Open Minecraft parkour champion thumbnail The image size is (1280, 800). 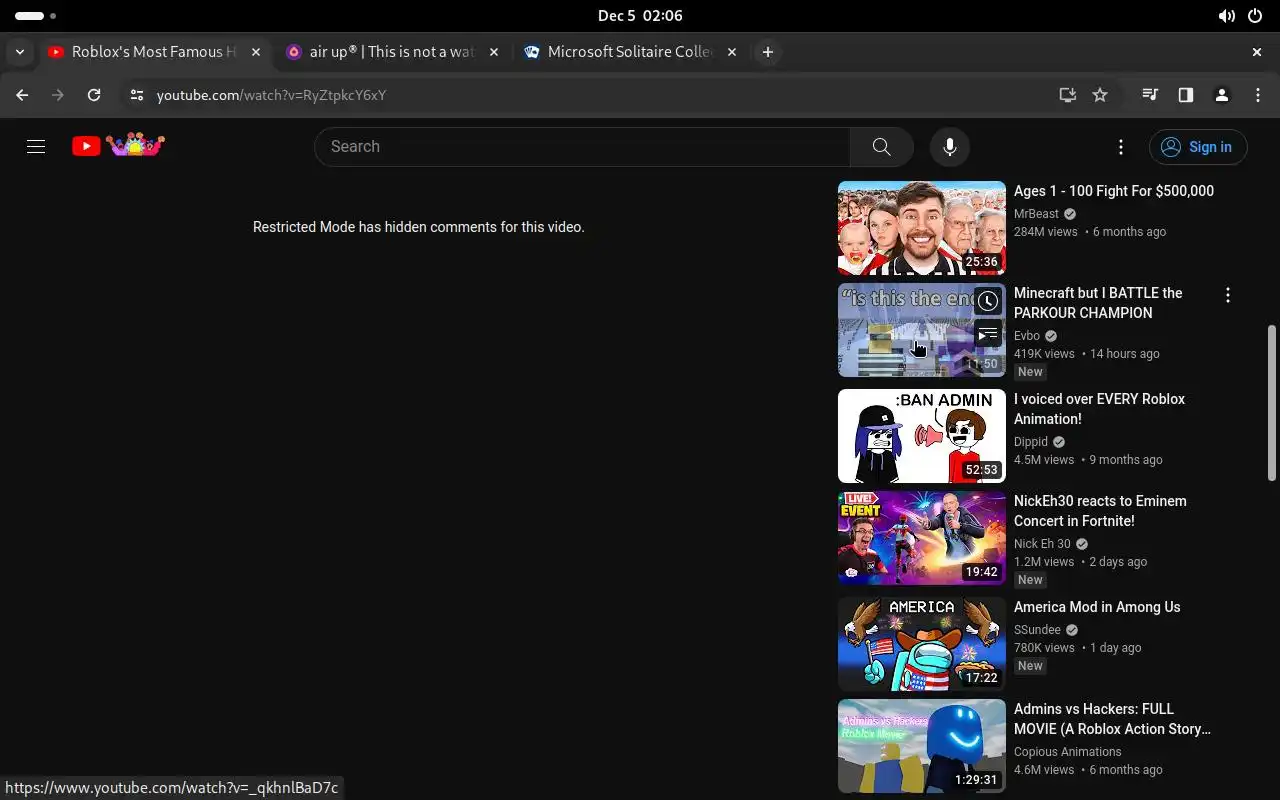click(x=921, y=330)
